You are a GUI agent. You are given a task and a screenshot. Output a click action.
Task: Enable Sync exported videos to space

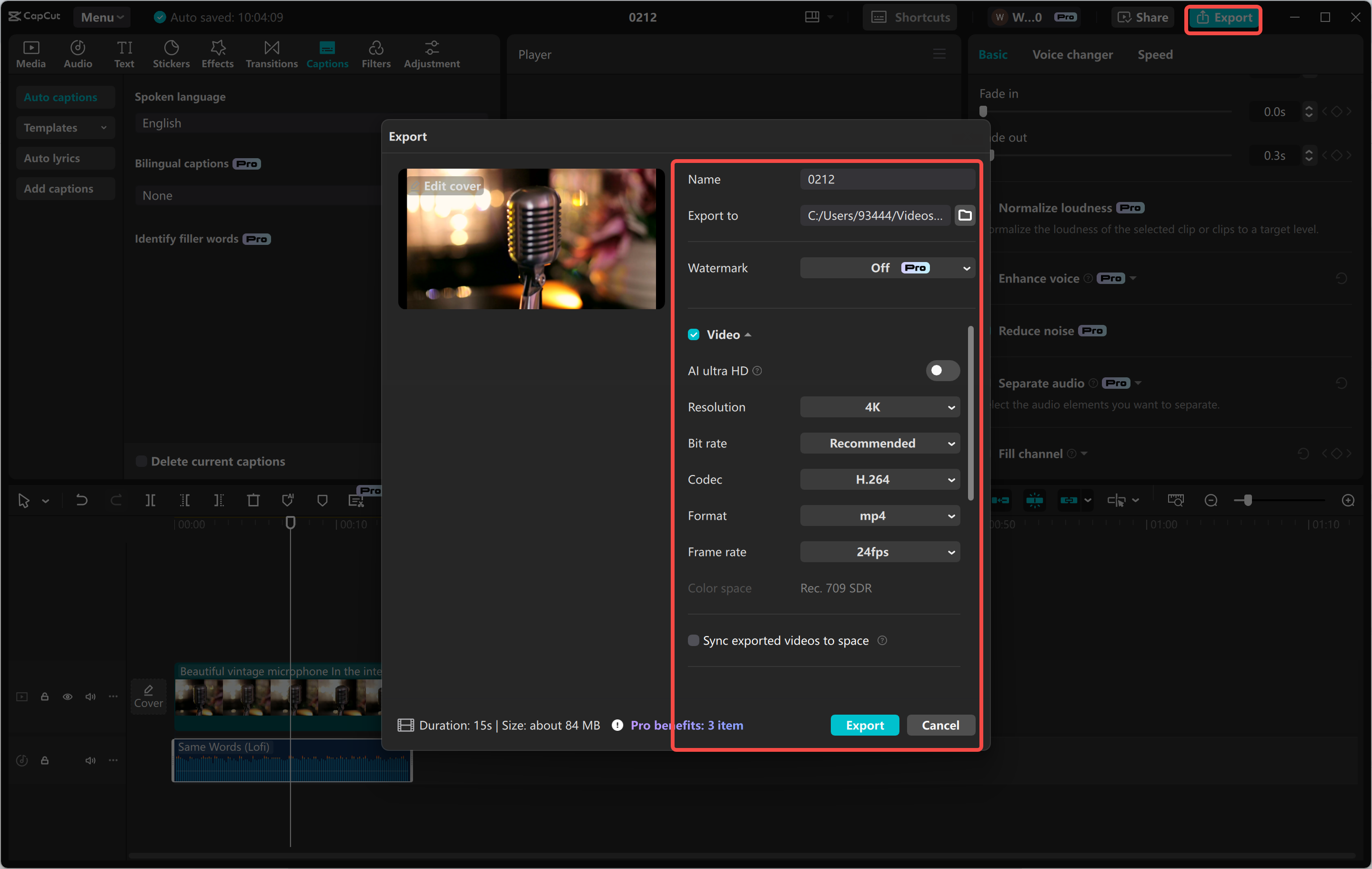694,640
